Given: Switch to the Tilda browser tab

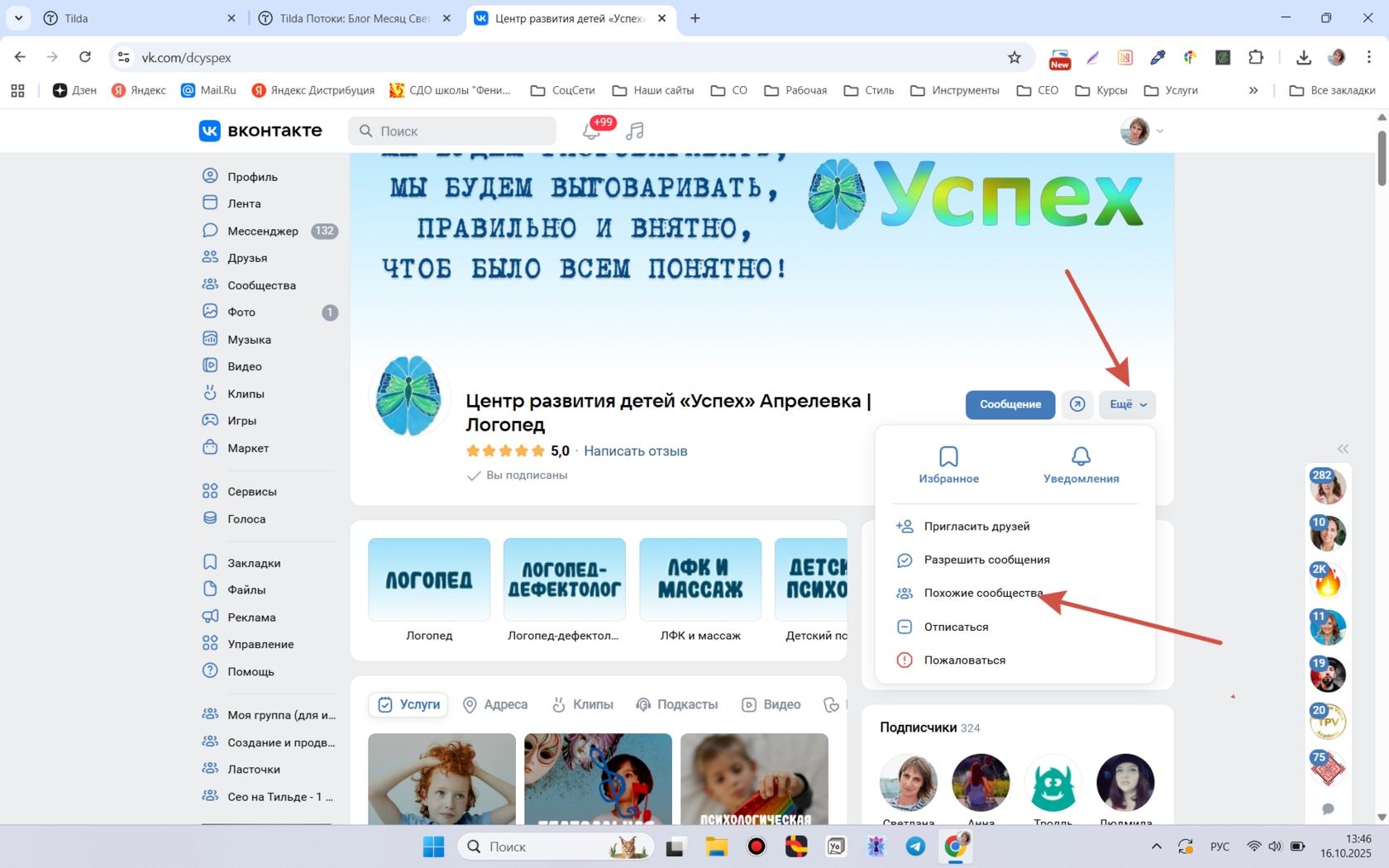Looking at the screenshot, I should click(141, 18).
